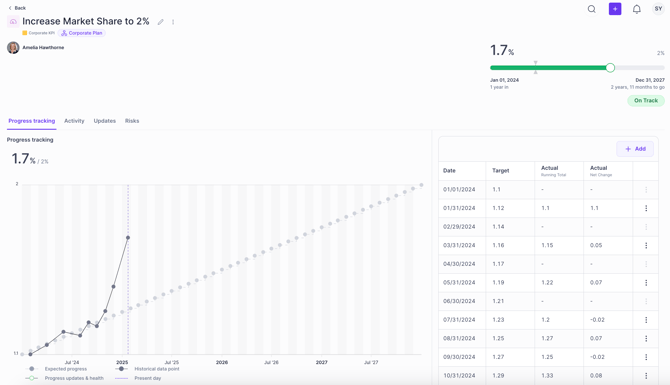Click the goal title text
The height and width of the screenshot is (385, 670).
click(x=85, y=21)
